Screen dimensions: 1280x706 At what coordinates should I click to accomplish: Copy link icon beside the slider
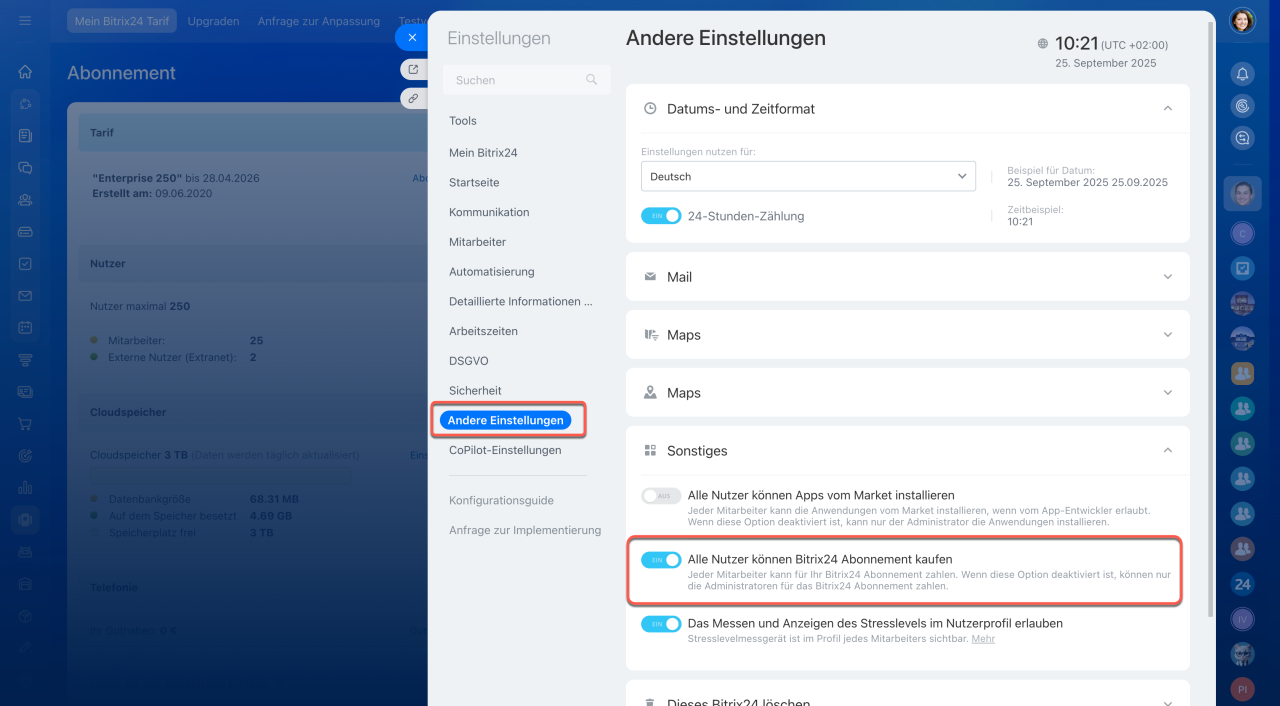pos(413,98)
